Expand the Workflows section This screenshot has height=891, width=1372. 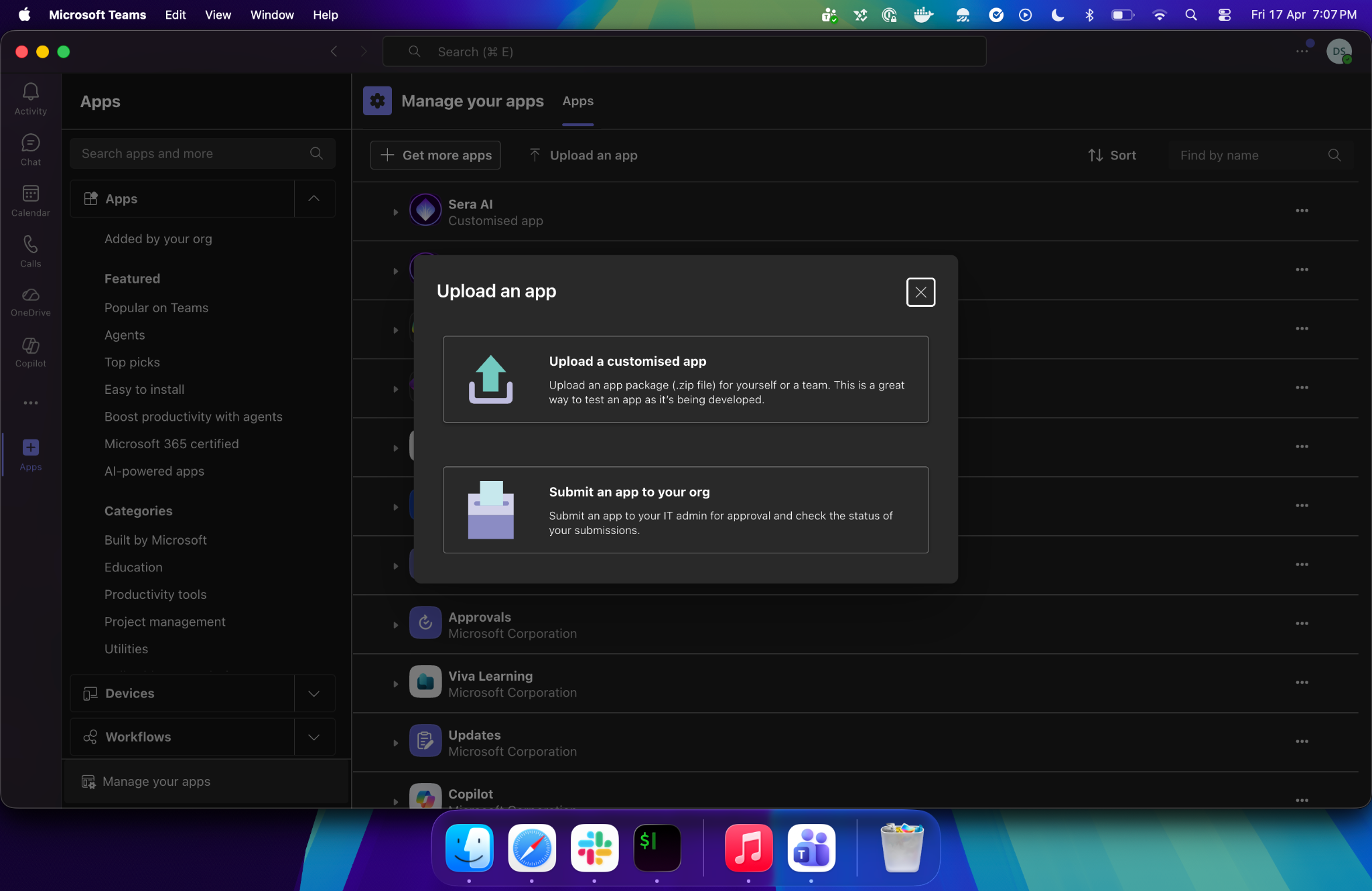[x=314, y=737]
